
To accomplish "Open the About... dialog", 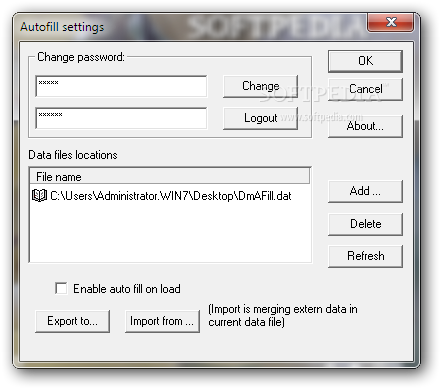I will click(365, 126).
